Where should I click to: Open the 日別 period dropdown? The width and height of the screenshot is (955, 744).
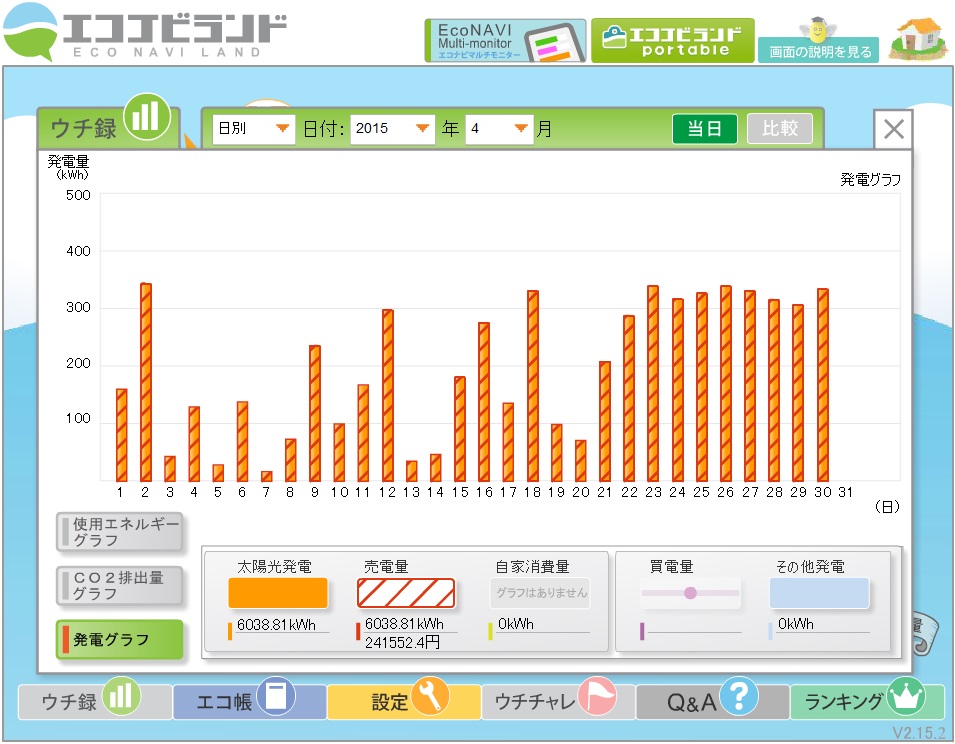point(253,128)
